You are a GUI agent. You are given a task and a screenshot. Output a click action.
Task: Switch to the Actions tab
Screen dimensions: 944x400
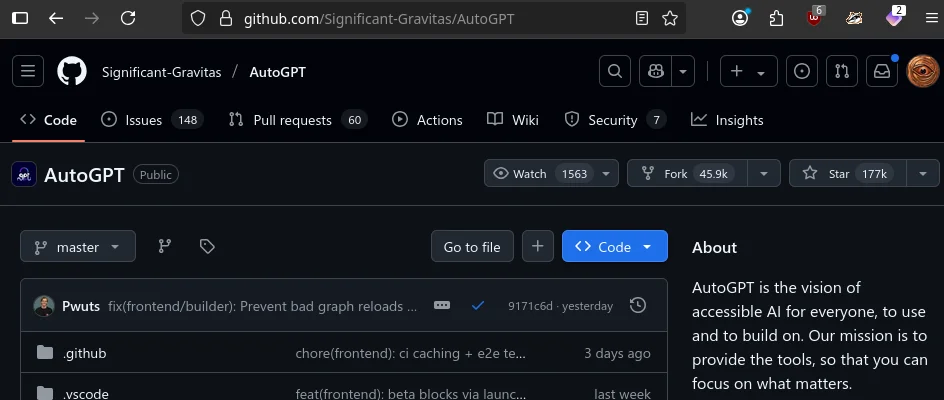pyautogui.click(x=427, y=120)
